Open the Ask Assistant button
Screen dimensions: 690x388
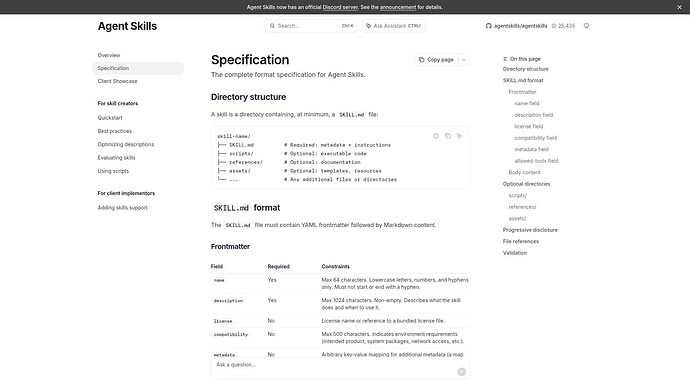pyautogui.click(x=393, y=26)
